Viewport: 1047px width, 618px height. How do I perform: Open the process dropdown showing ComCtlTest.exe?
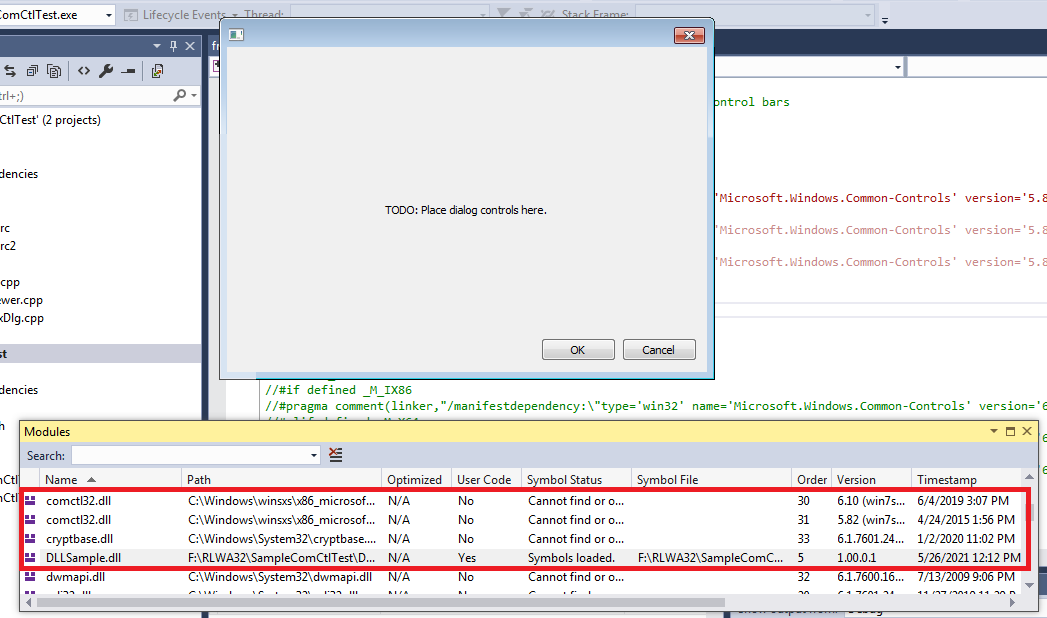pos(108,15)
